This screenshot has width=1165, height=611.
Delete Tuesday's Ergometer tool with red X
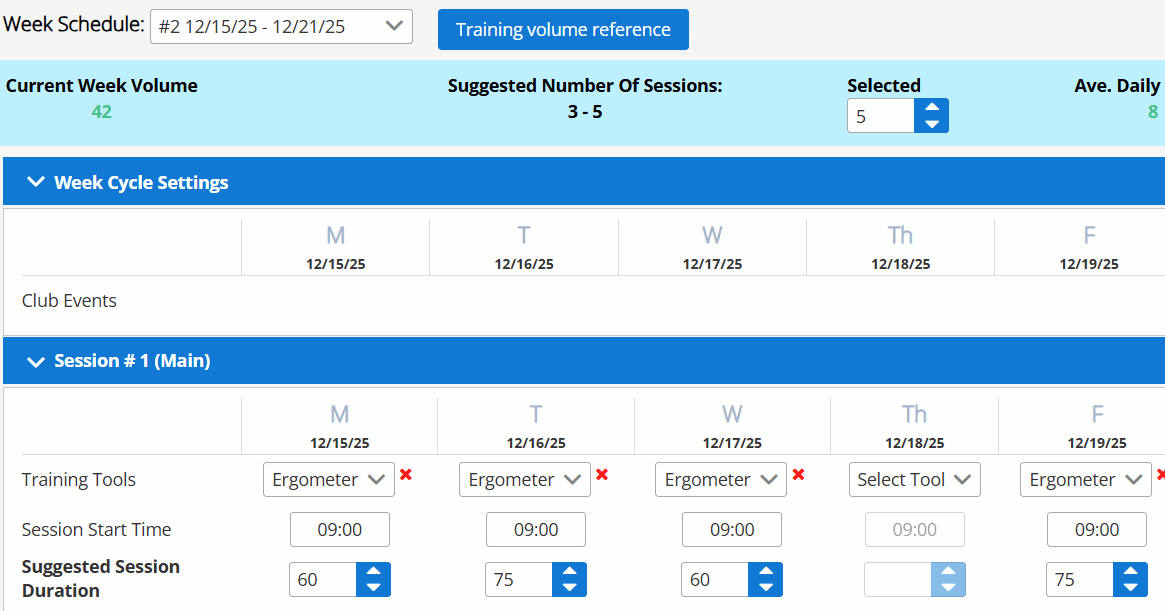click(x=602, y=475)
